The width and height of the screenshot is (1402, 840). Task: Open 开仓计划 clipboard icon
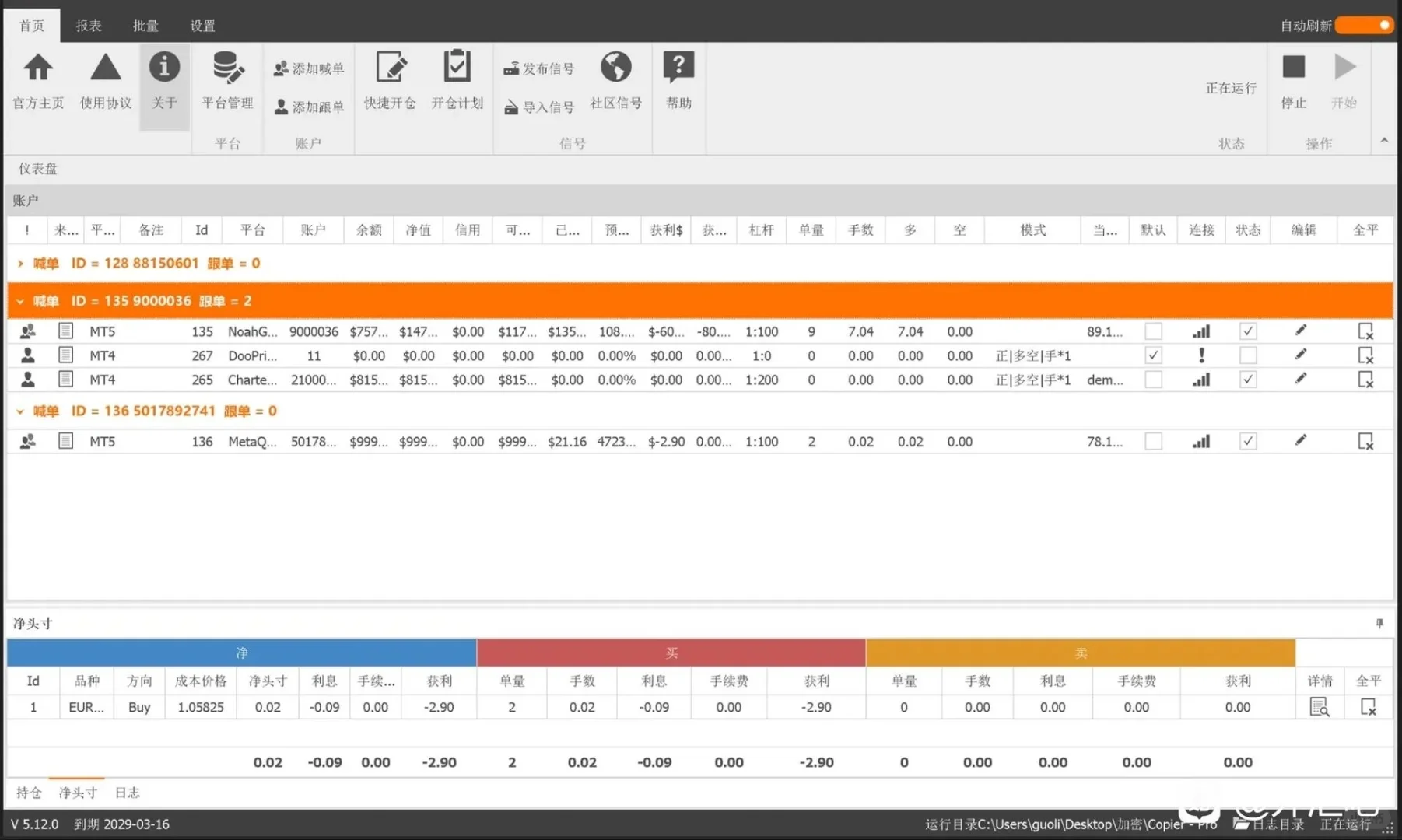457,67
